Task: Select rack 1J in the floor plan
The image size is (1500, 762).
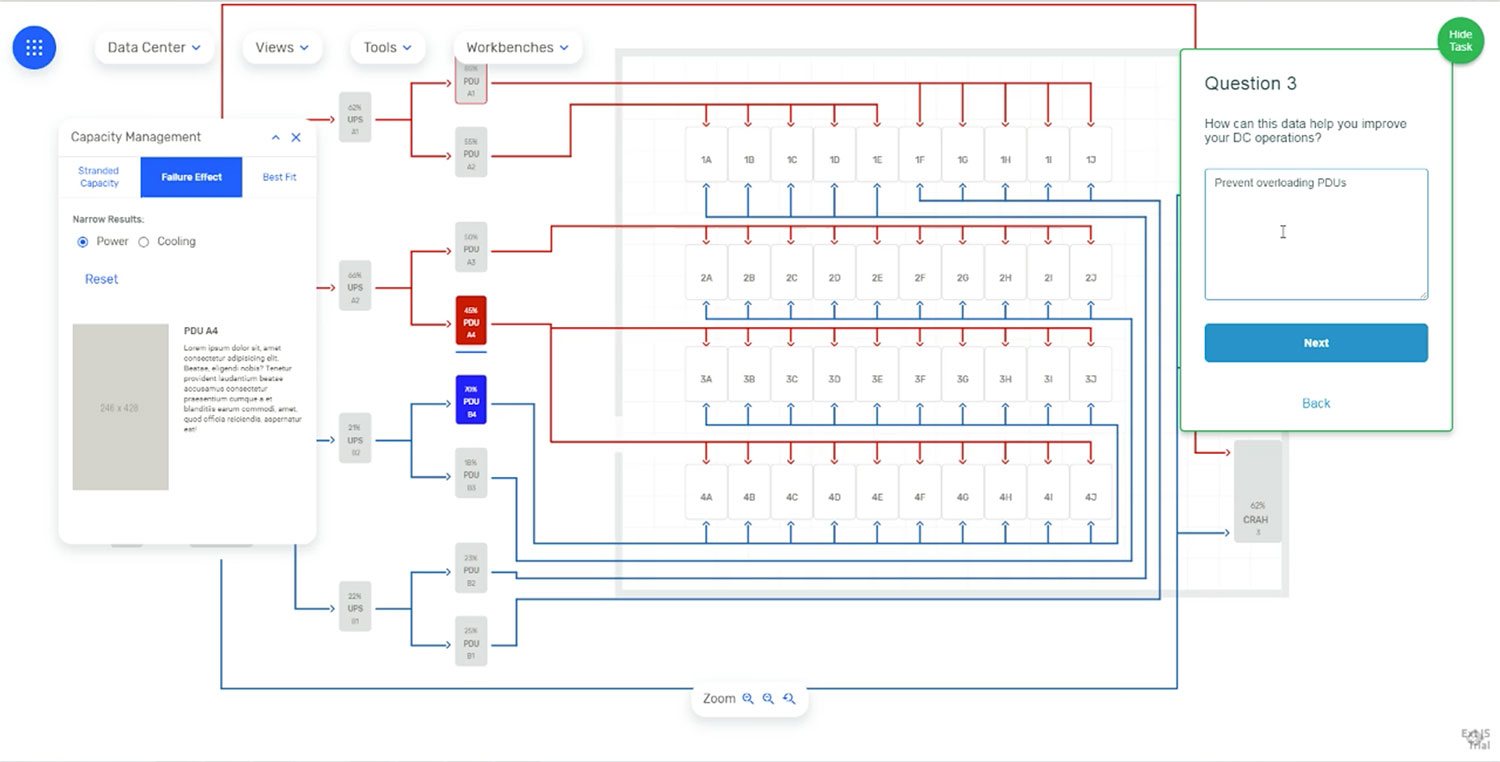Action: (1091, 155)
